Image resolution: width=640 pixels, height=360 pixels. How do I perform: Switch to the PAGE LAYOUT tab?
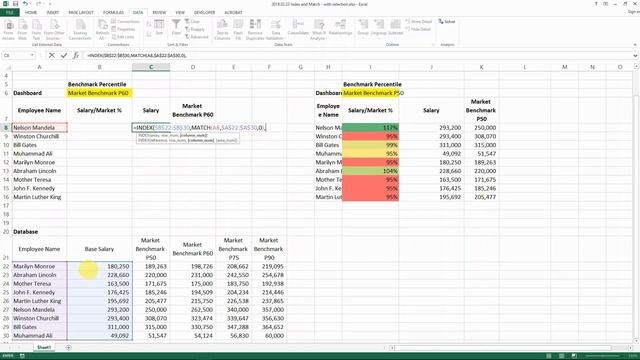tap(81, 12)
